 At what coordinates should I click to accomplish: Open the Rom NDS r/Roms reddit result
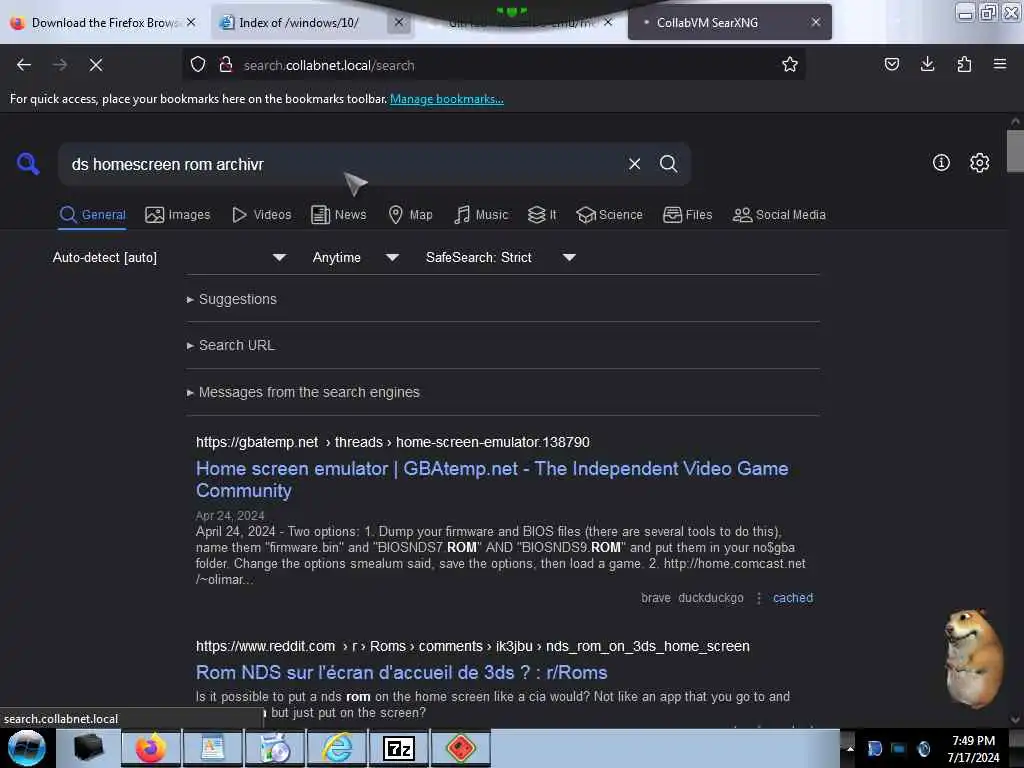coord(402,672)
